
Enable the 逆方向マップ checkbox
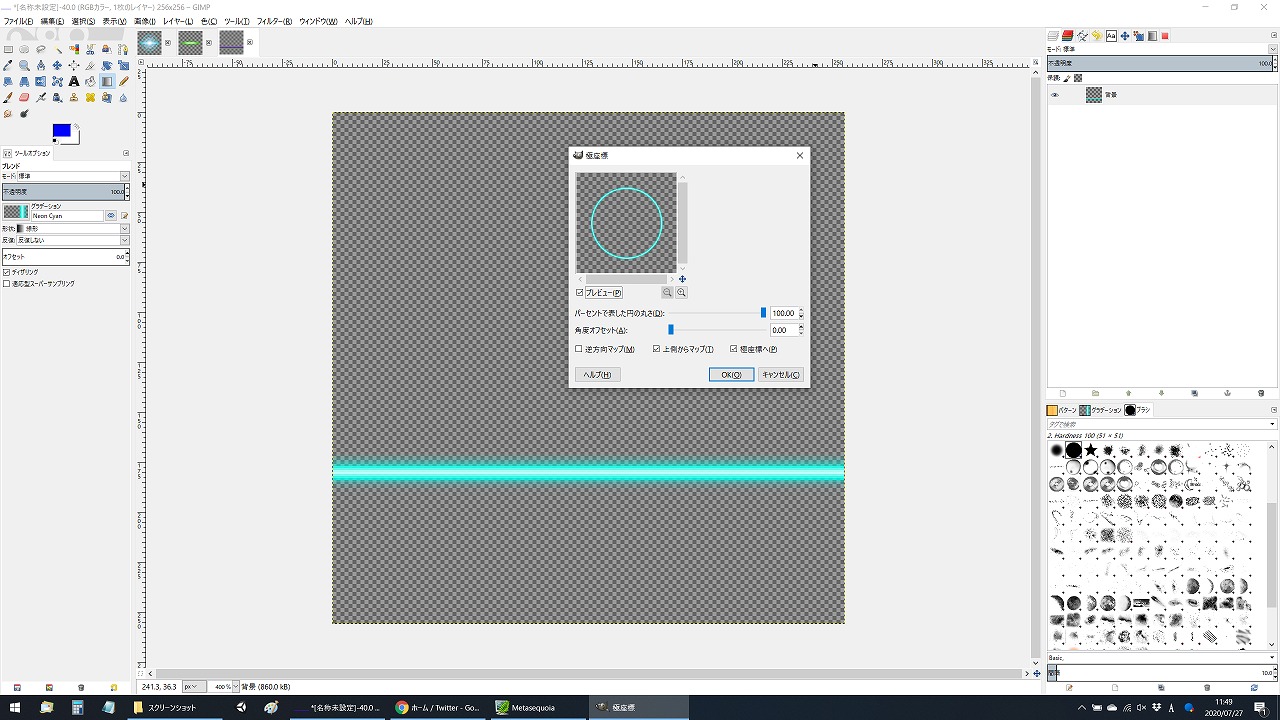(x=605, y=349)
